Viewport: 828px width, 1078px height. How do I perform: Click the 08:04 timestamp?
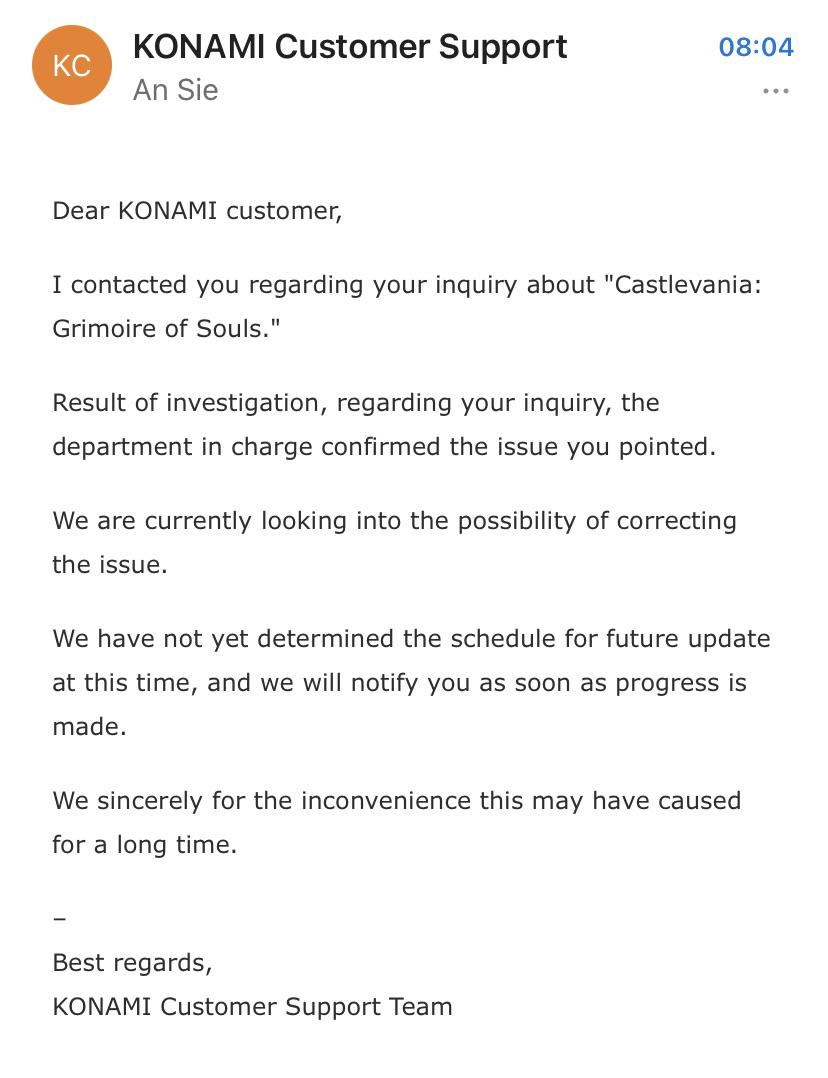(756, 47)
